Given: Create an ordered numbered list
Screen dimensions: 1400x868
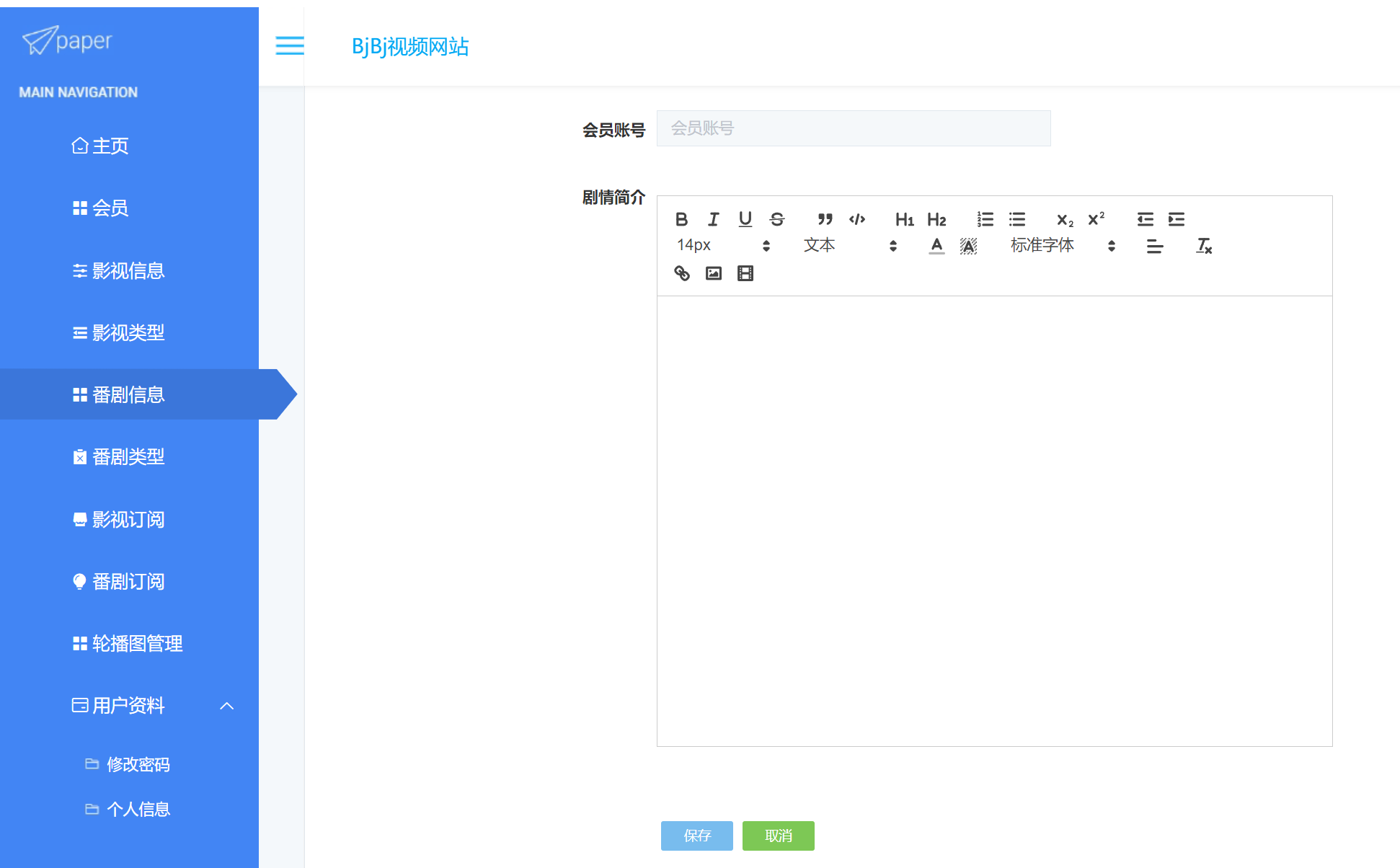Looking at the screenshot, I should point(985,219).
